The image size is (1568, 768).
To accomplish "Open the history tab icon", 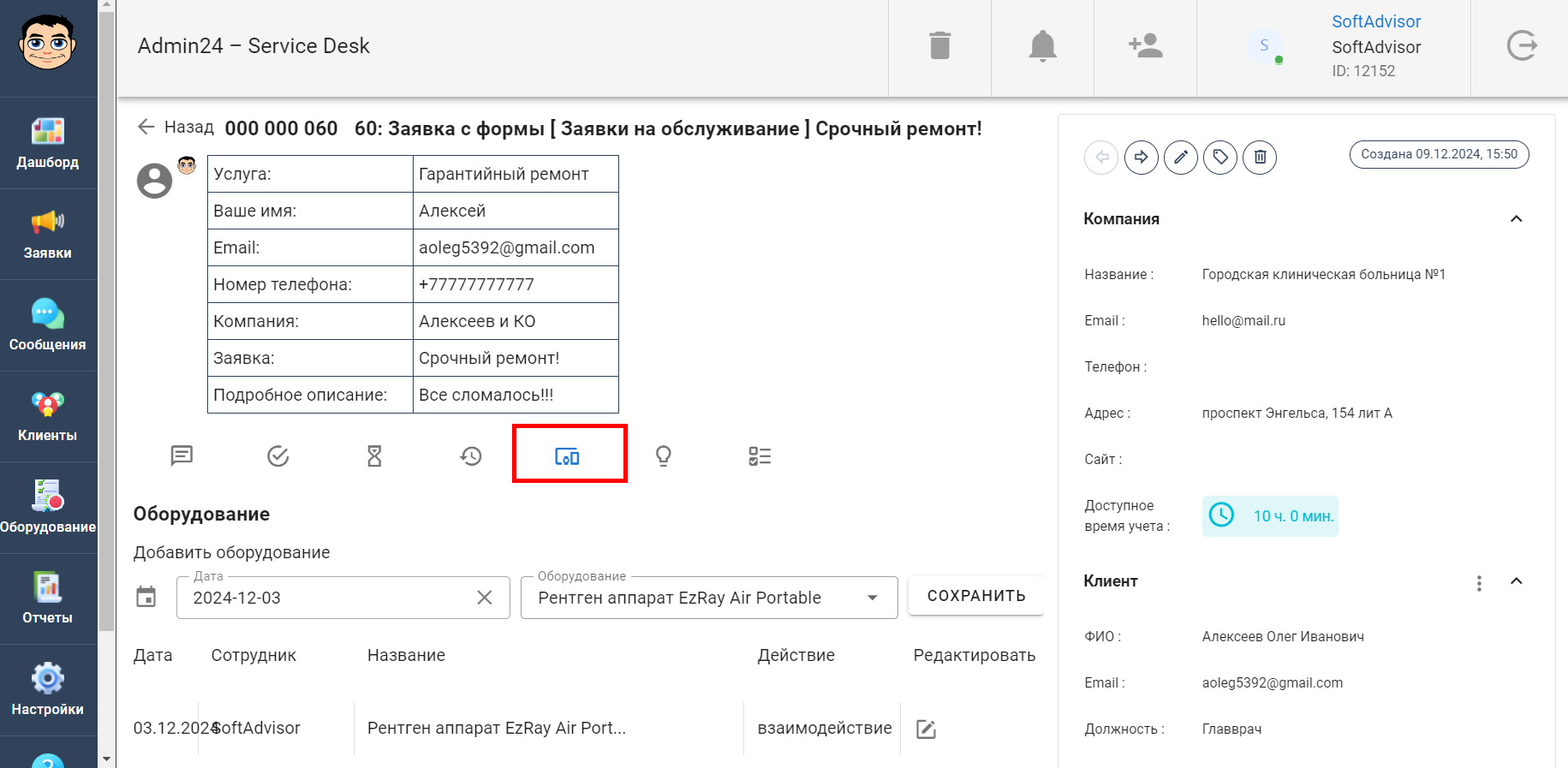I will pos(471,455).
